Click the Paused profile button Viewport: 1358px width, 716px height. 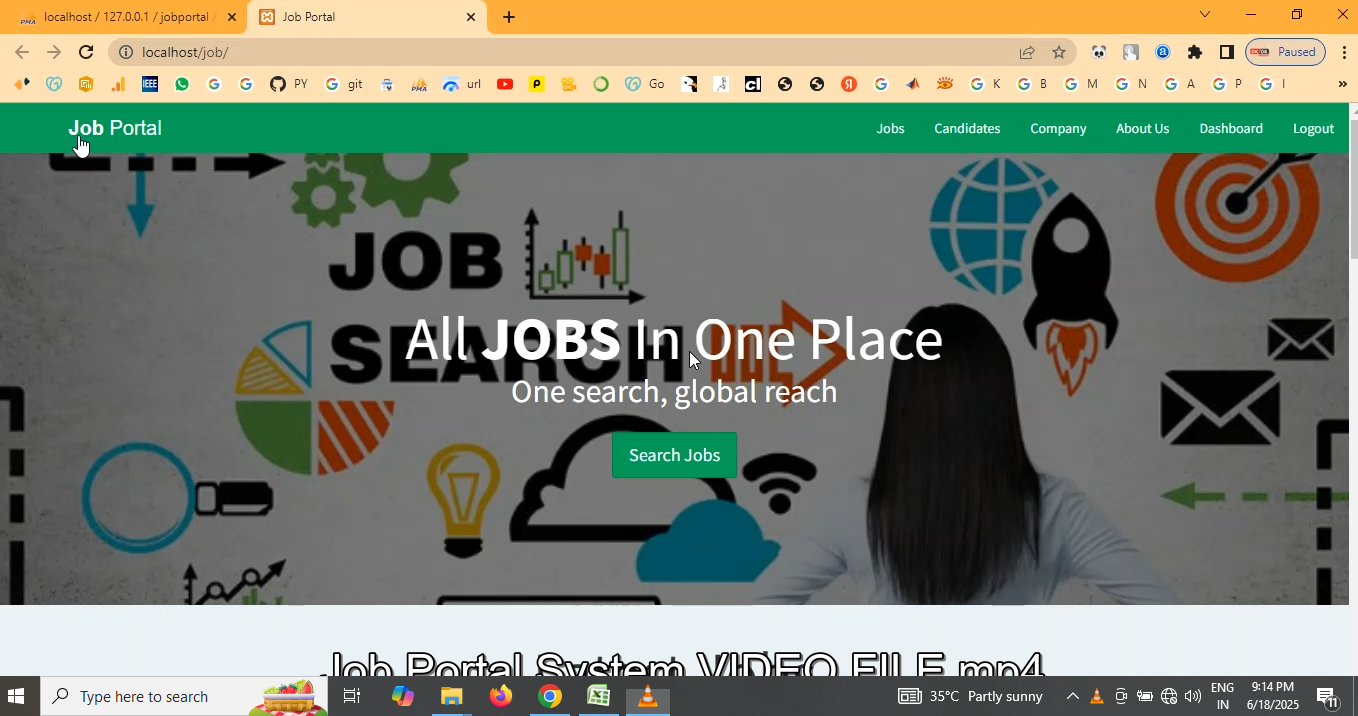[1285, 52]
